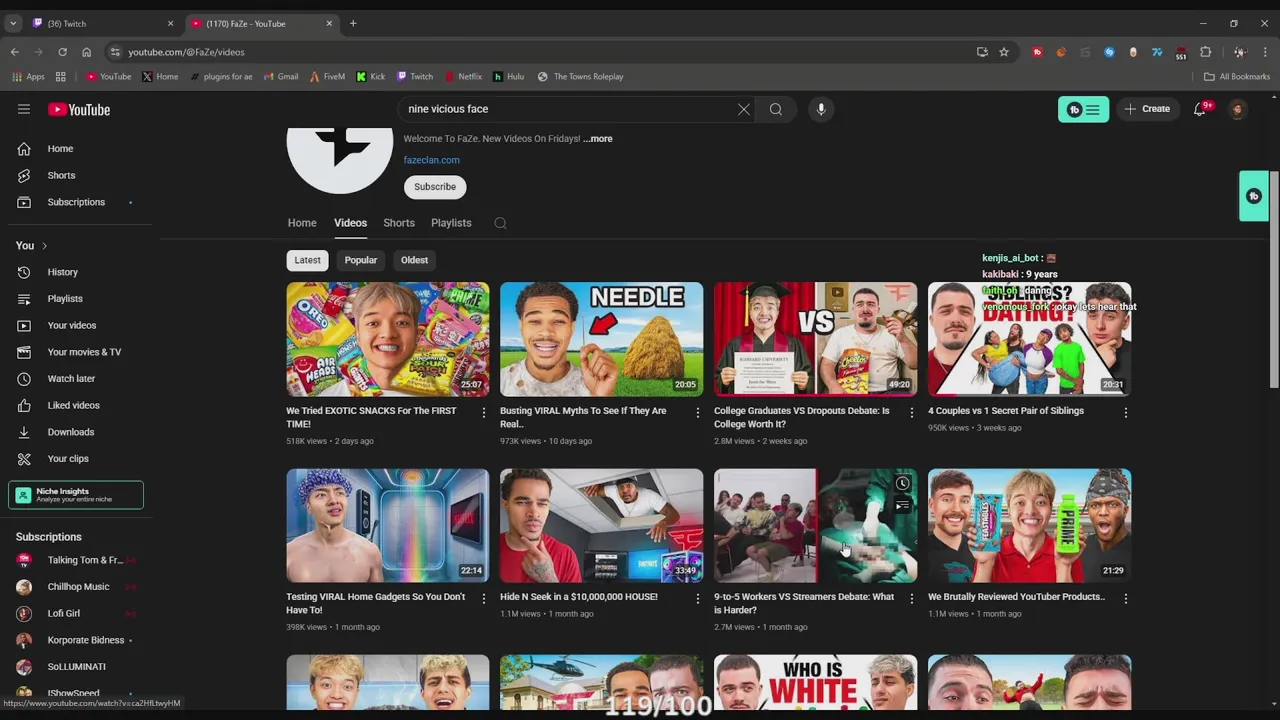Open the Hulu bookmark

[x=509, y=76]
